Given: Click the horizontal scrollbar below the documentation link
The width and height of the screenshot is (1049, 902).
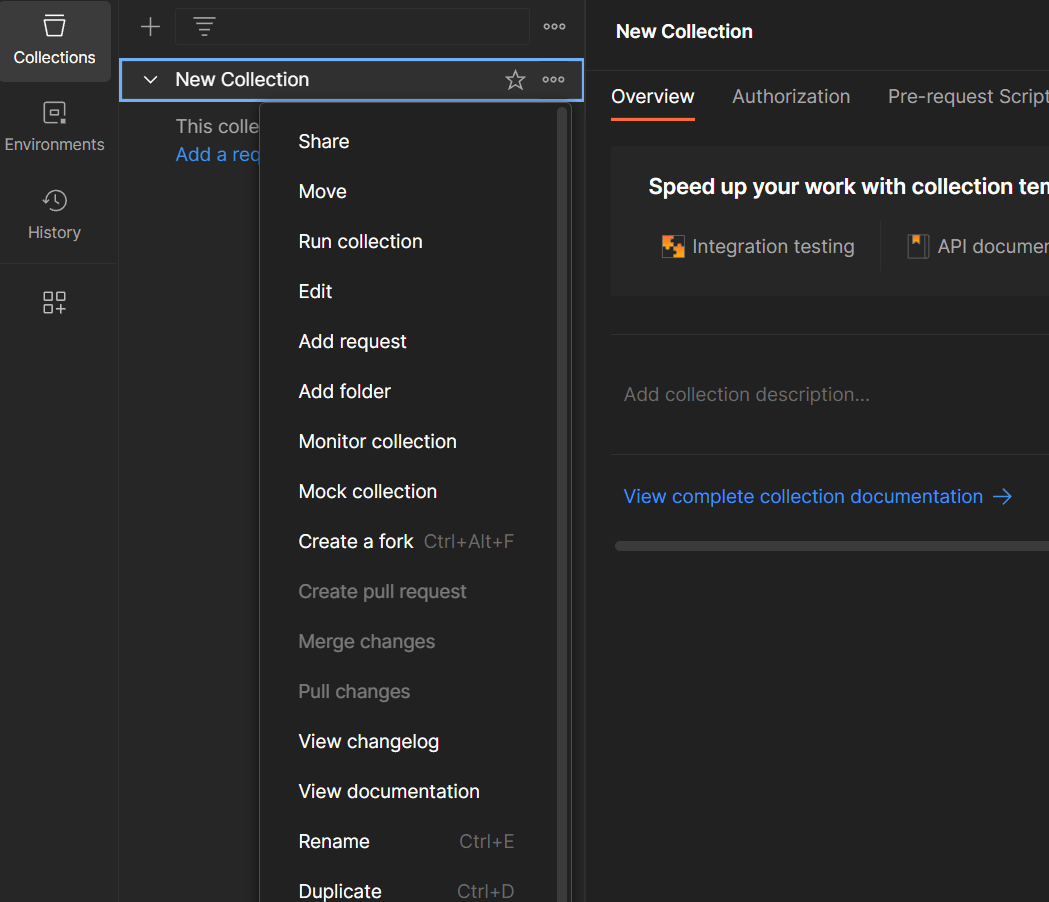Looking at the screenshot, I should click(x=830, y=546).
